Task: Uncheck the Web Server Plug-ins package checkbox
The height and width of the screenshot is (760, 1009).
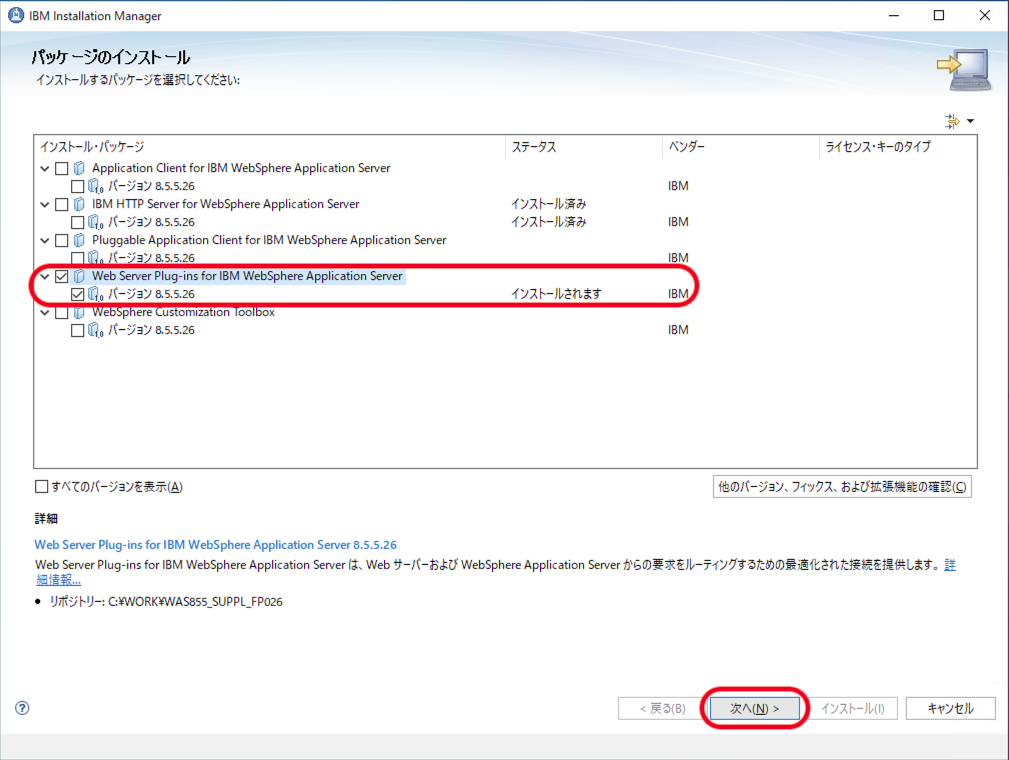Action: point(62,277)
